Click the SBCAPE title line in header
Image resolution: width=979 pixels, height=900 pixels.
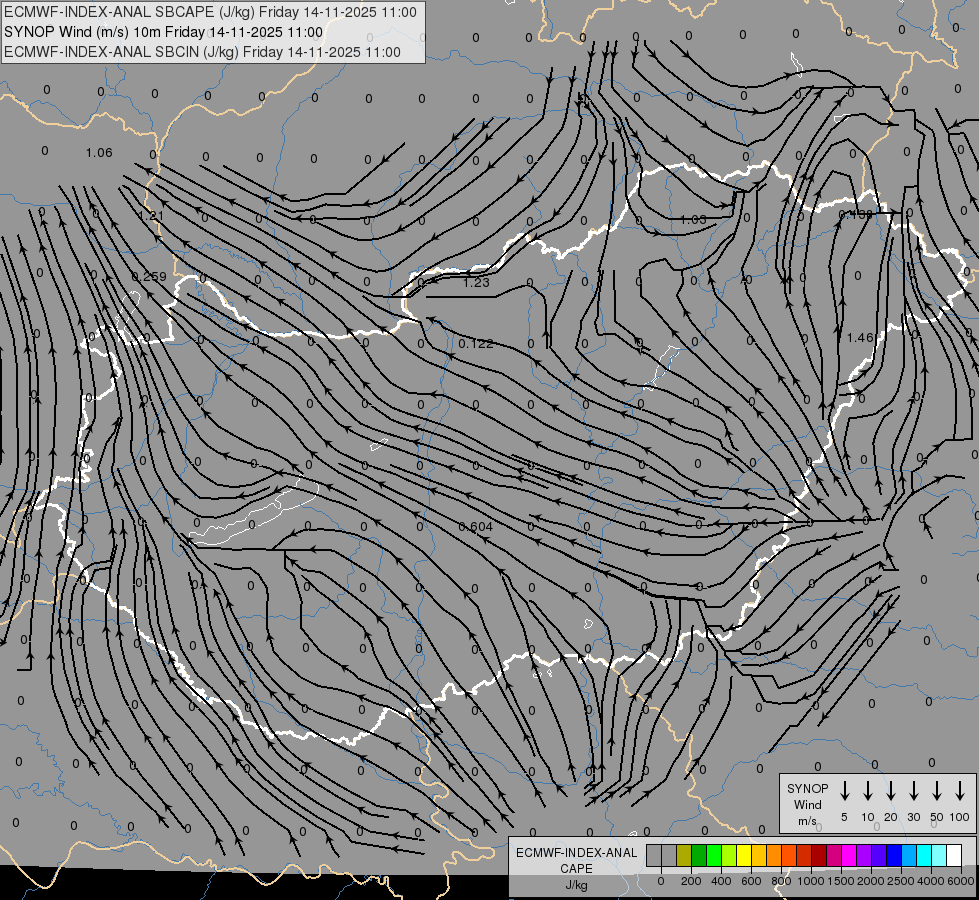coord(210,12)
